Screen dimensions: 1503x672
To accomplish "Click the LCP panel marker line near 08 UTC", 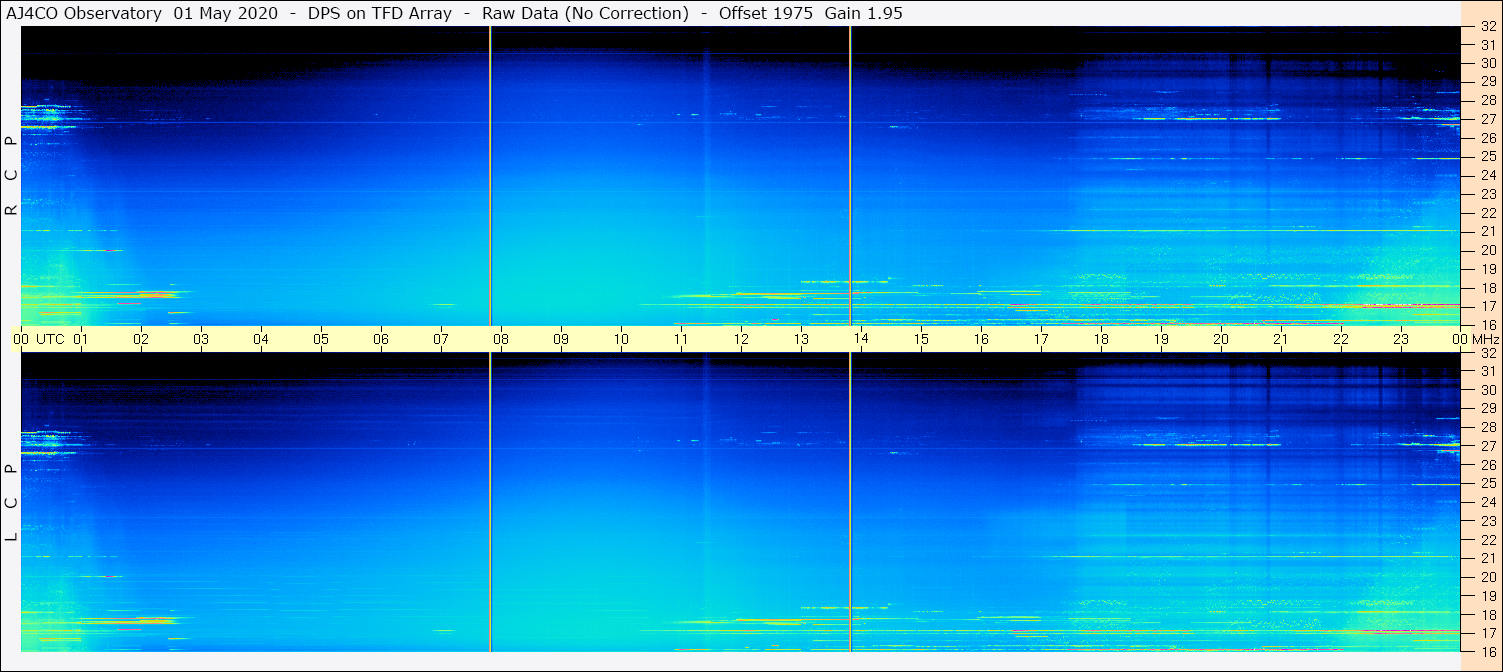I will (490, 502).
